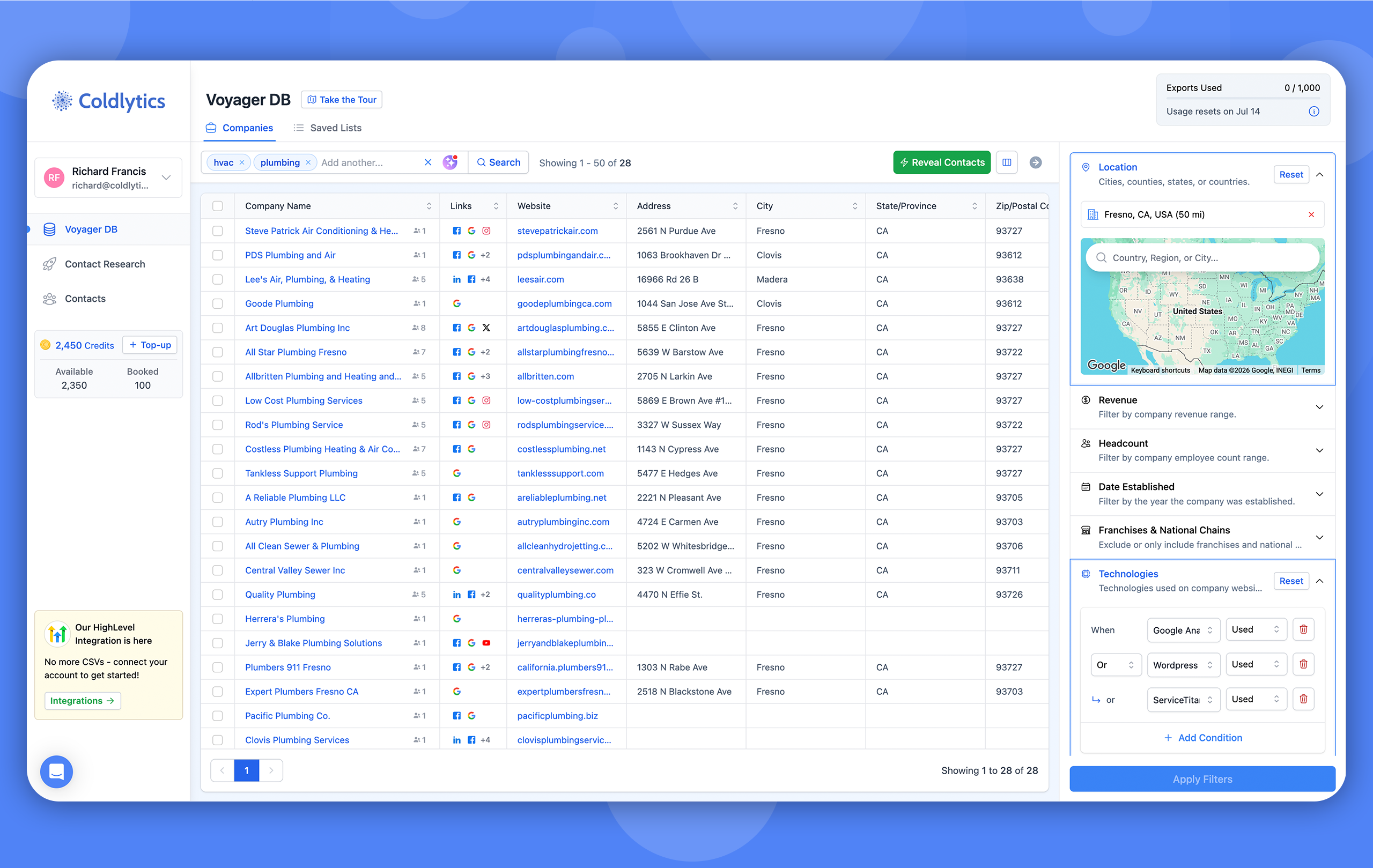Open the column layout settings icon
Screen dimensions: 1373x868
[x=1007, y=162]
